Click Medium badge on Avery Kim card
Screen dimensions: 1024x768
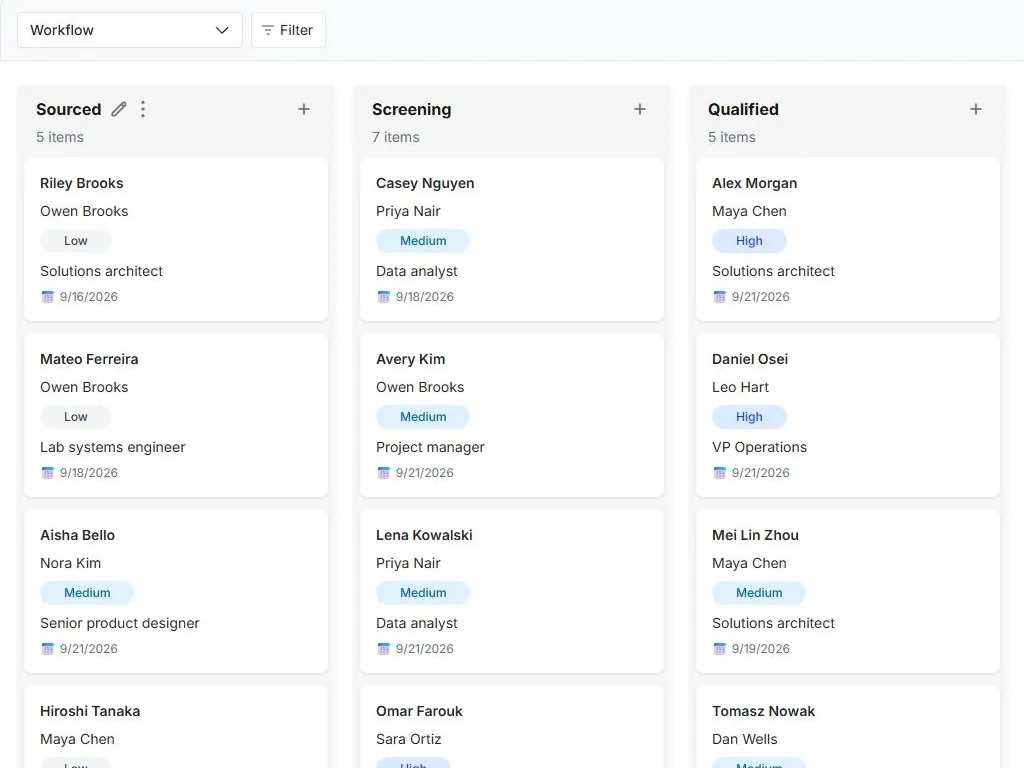pyautogui.click(x=423, y=417)
